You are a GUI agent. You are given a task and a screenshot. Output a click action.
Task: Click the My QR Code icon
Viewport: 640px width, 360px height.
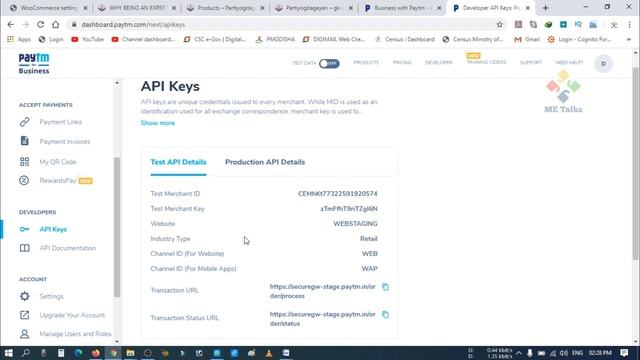pos(24,162)
